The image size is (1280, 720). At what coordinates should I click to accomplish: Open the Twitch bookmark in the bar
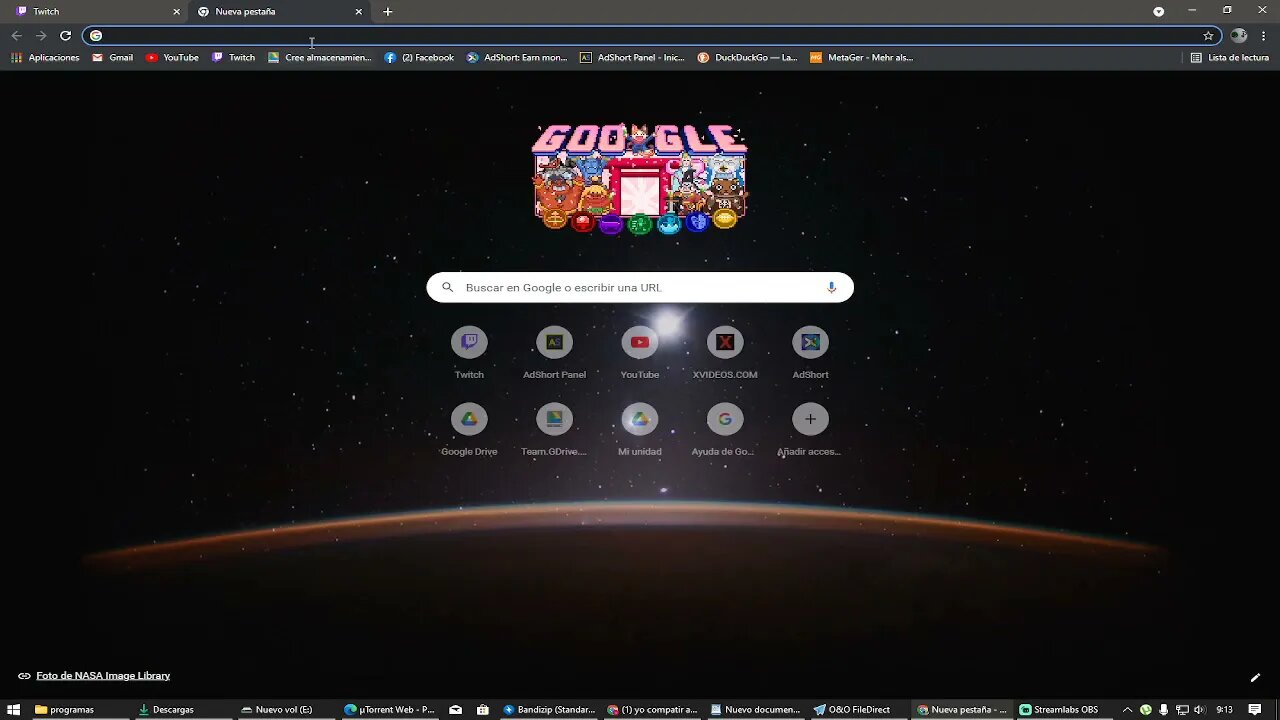(x=233, y=57)
